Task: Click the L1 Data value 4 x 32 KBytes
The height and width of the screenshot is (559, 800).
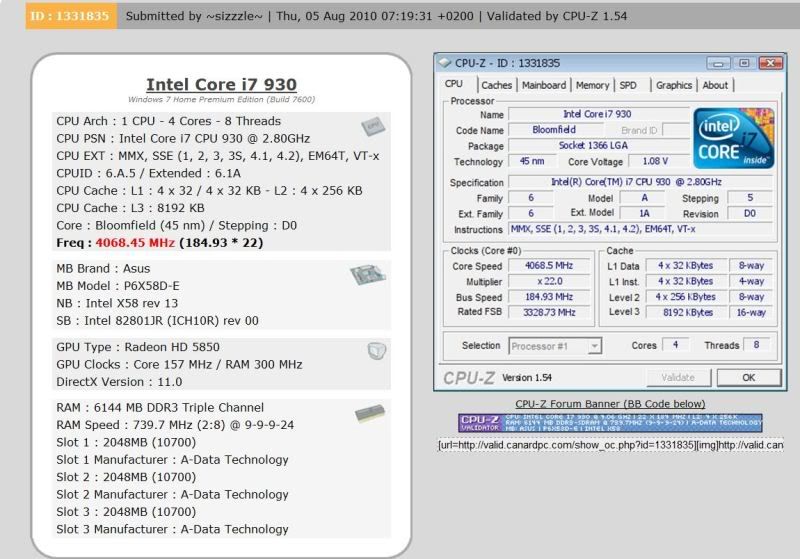Action: (687, 266)
